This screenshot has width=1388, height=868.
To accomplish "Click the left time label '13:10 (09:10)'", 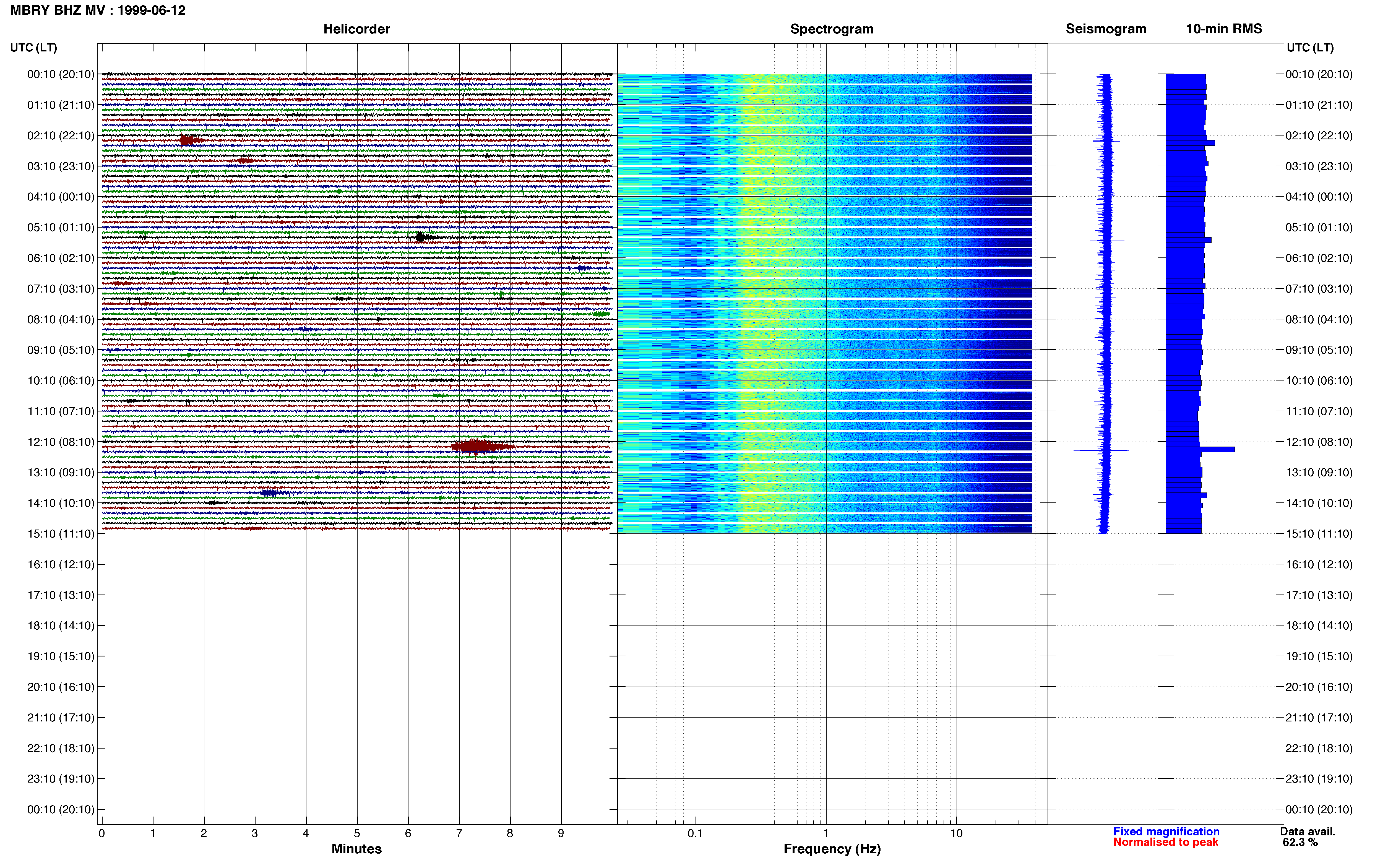I will tap(60, 472).
